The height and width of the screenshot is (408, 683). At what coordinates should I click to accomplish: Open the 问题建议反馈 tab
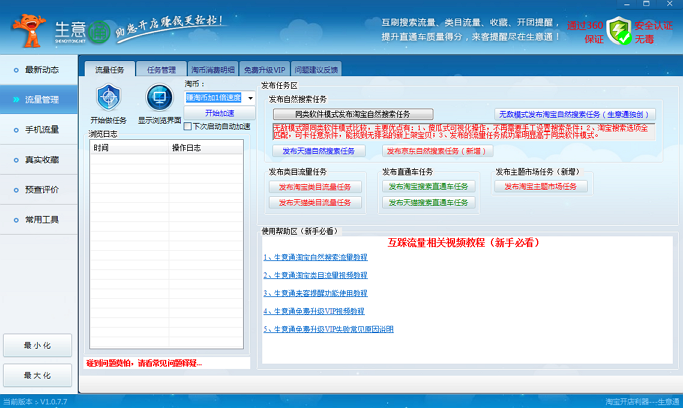(x=316, y=70)
